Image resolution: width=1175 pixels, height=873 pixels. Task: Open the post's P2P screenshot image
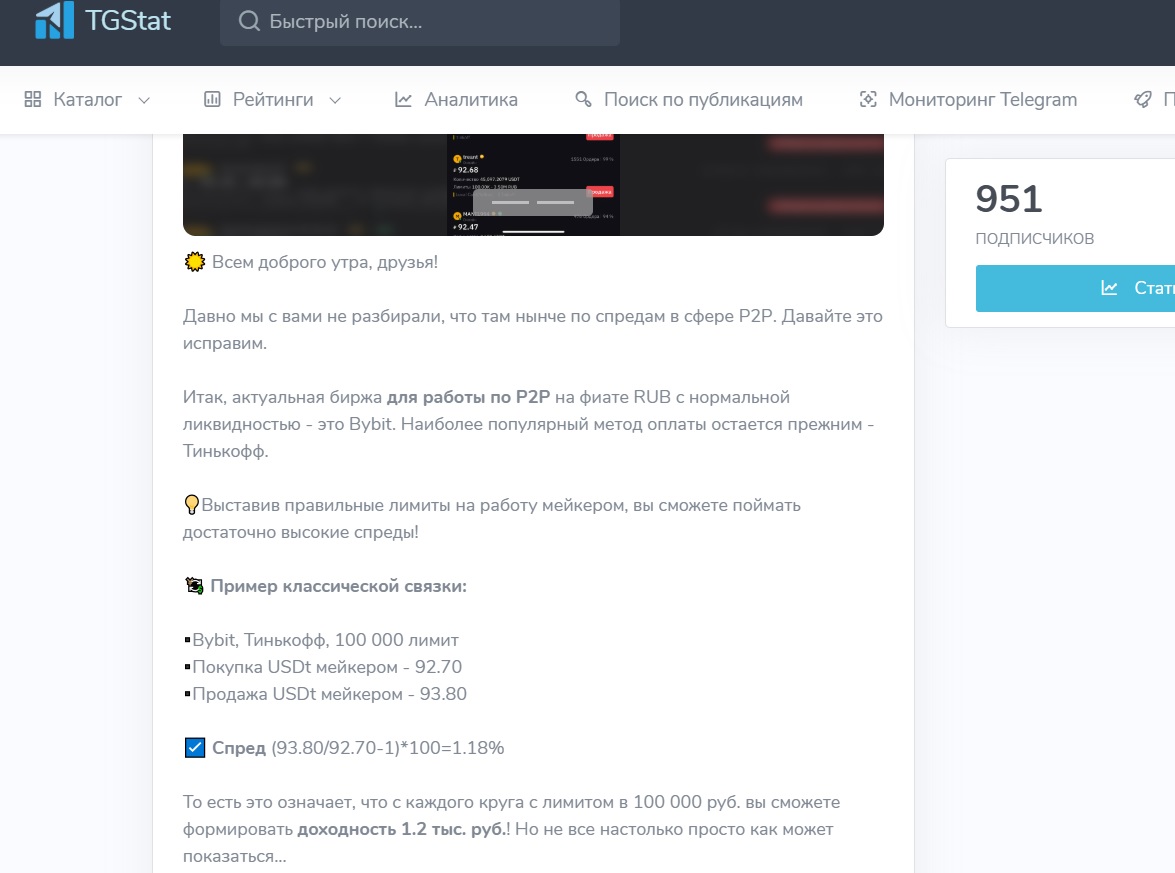click(x=534, y=184)
